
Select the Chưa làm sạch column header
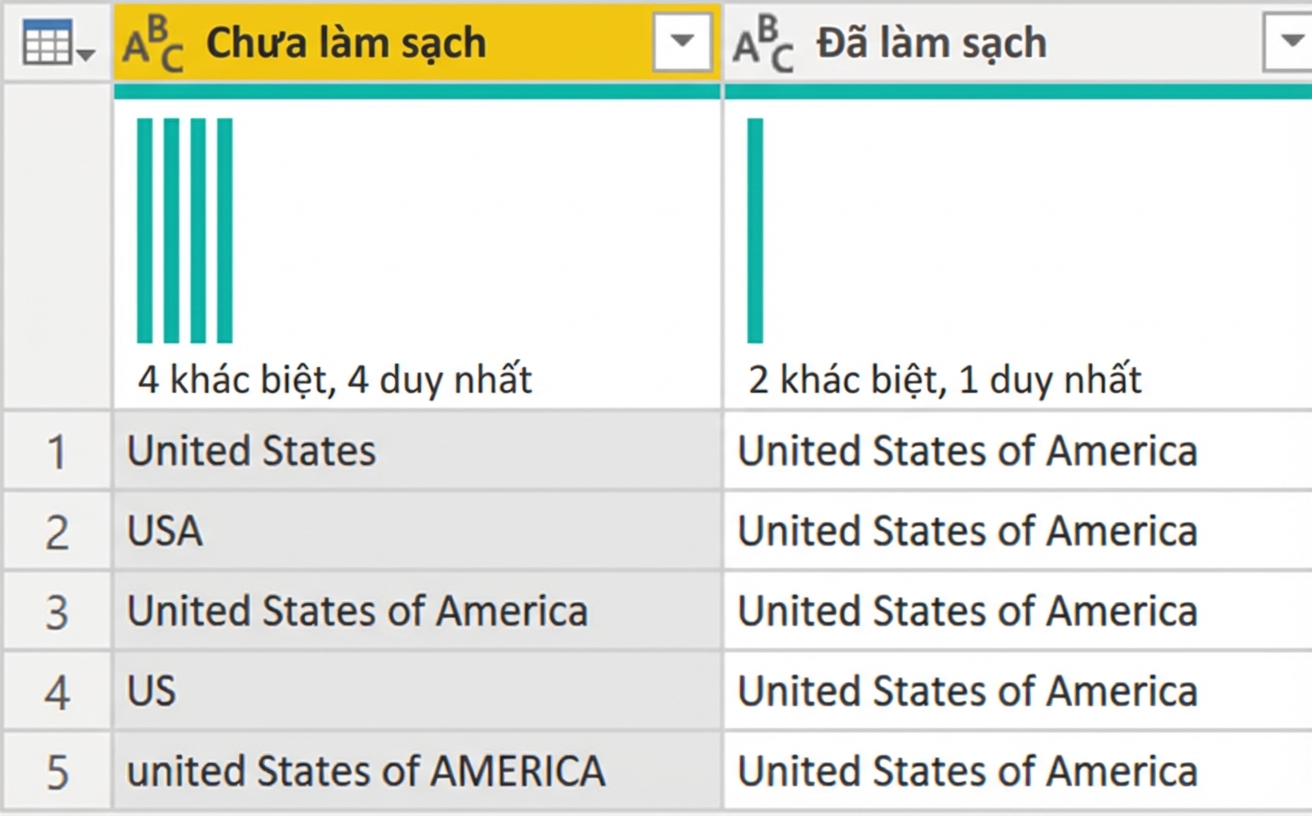click(417, 42)
